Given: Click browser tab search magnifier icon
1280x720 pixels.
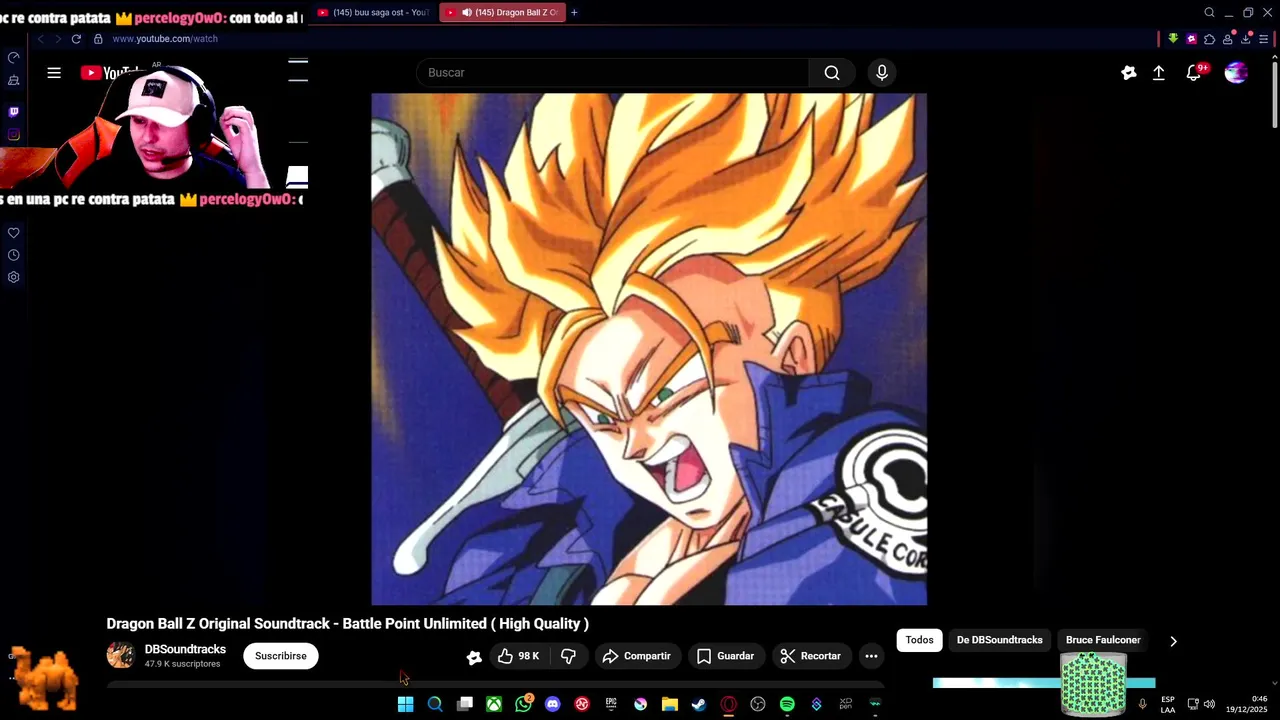Looking at the screenshot, I should coord(1209,13).
